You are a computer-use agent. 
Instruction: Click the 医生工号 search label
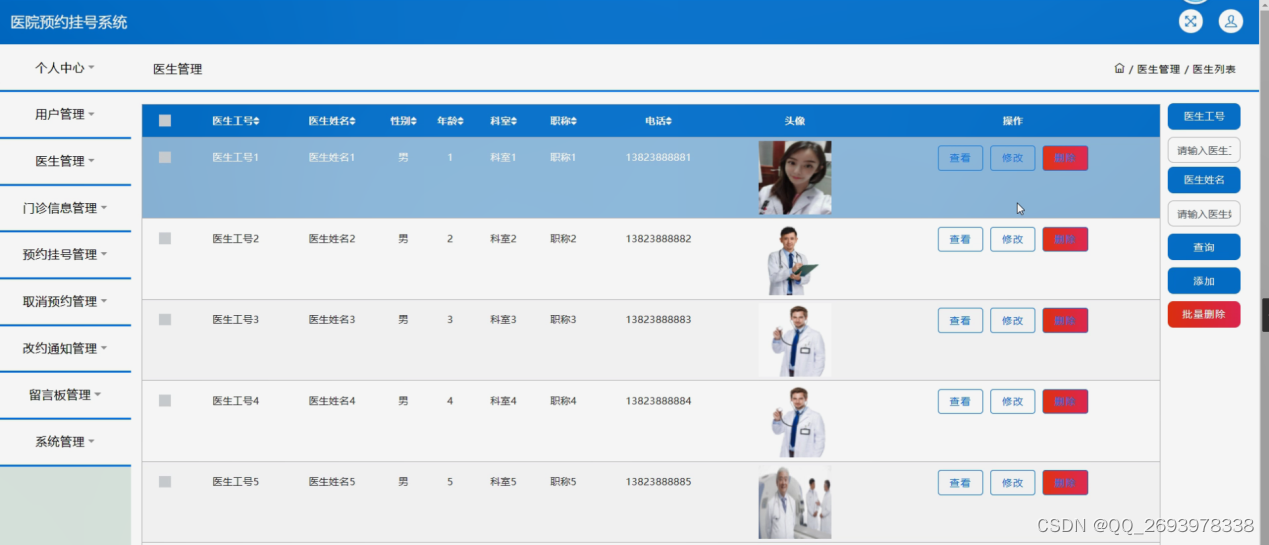pos(1204,116)
